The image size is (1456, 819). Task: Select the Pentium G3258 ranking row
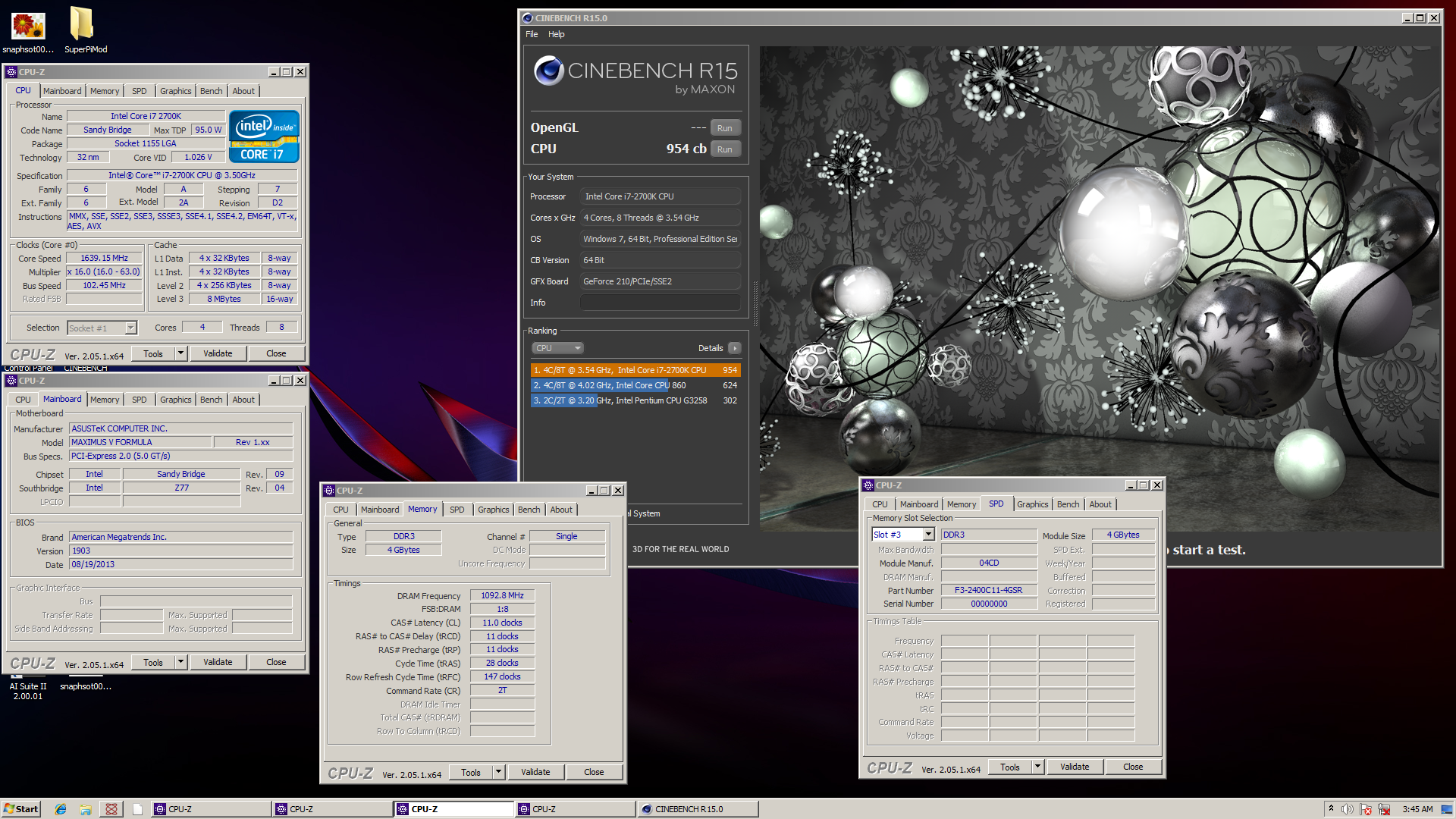coord(635,400)
